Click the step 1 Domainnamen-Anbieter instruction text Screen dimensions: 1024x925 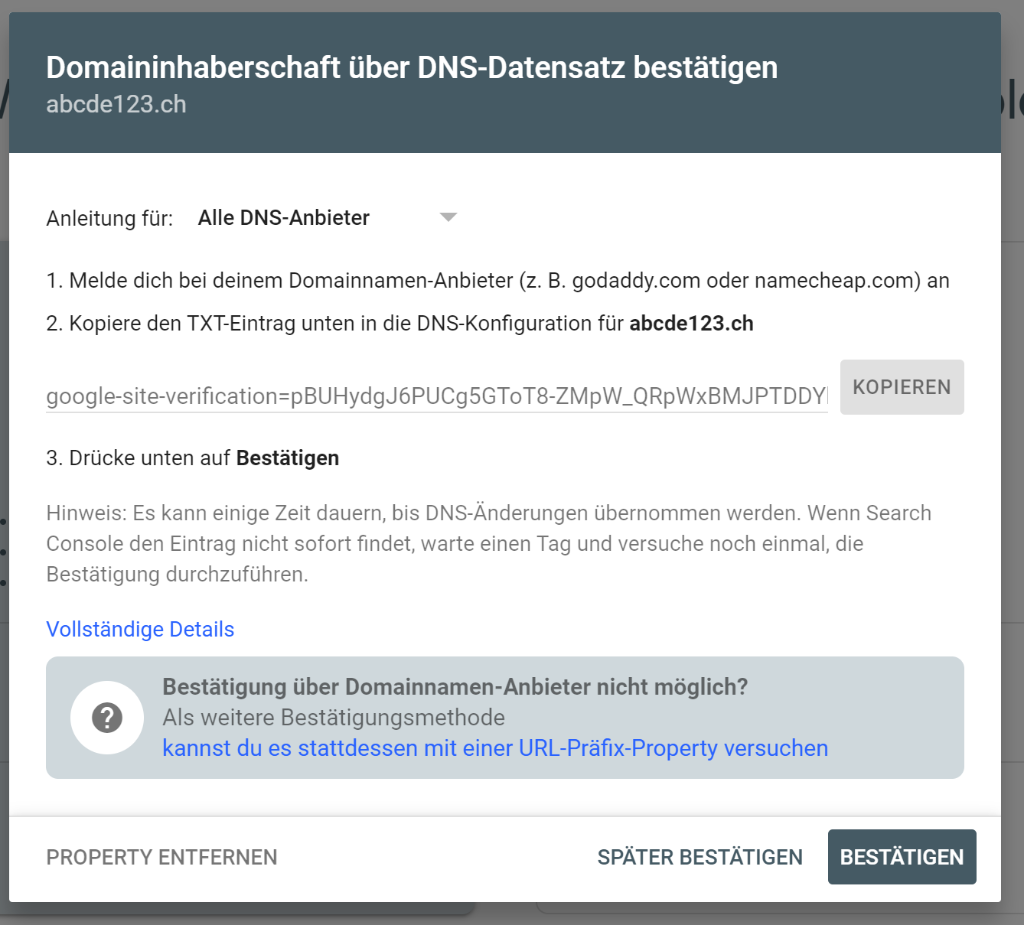point(498,281)
